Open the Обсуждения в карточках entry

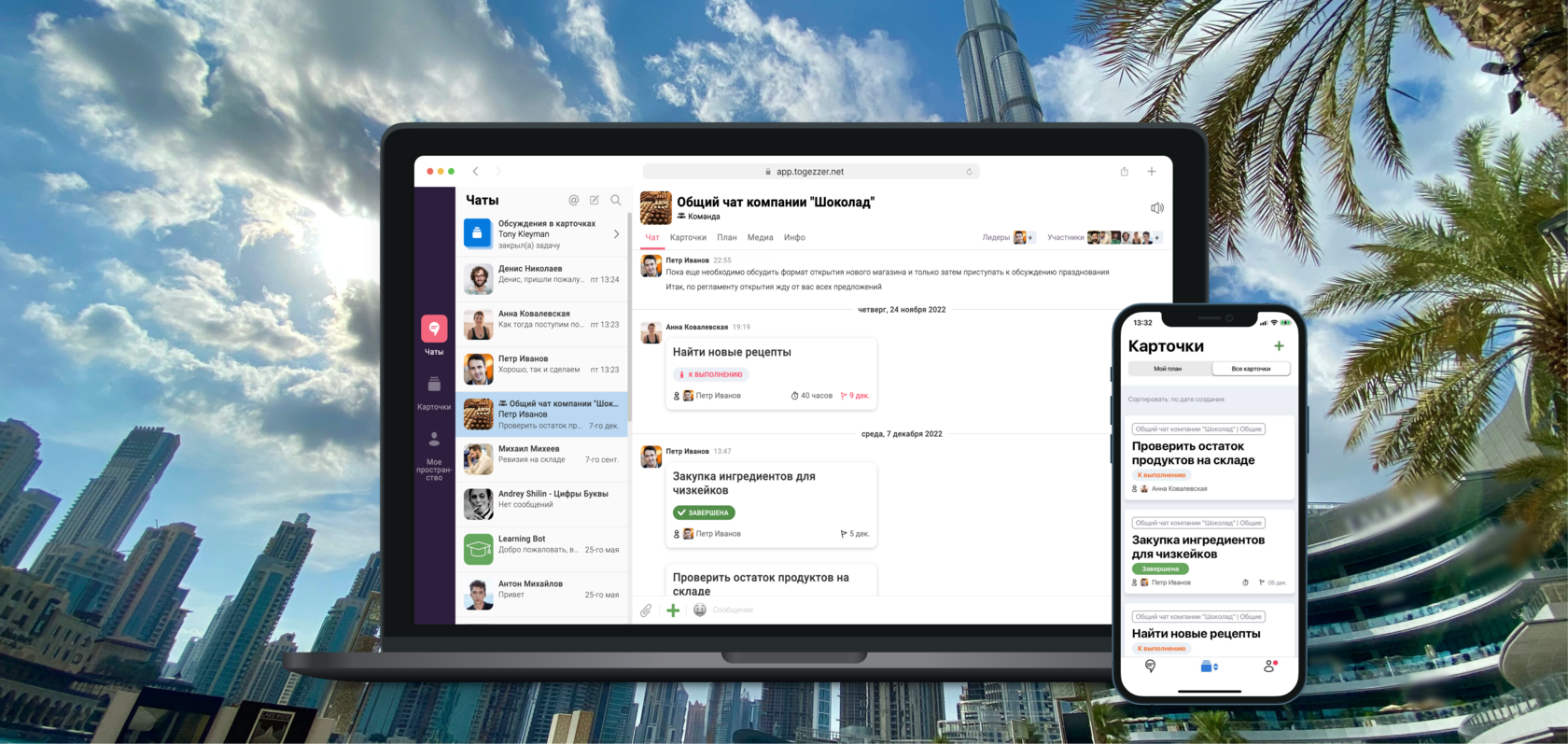pos(541,234)
